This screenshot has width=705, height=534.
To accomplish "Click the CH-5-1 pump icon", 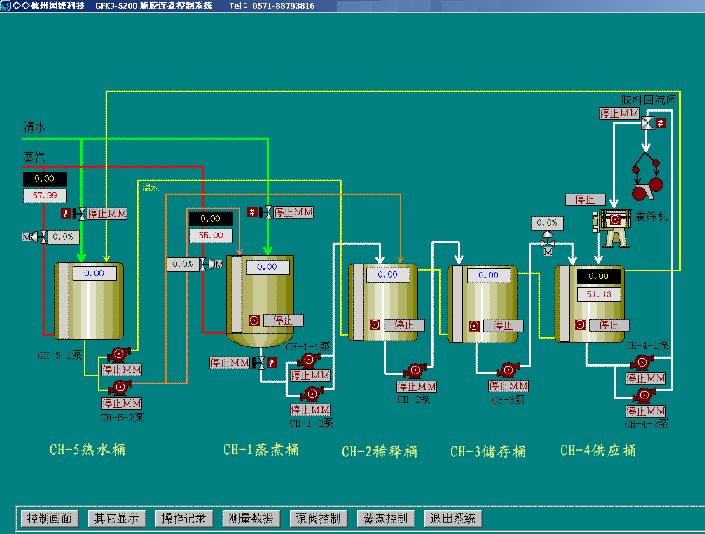I will (x=121, y=354).
